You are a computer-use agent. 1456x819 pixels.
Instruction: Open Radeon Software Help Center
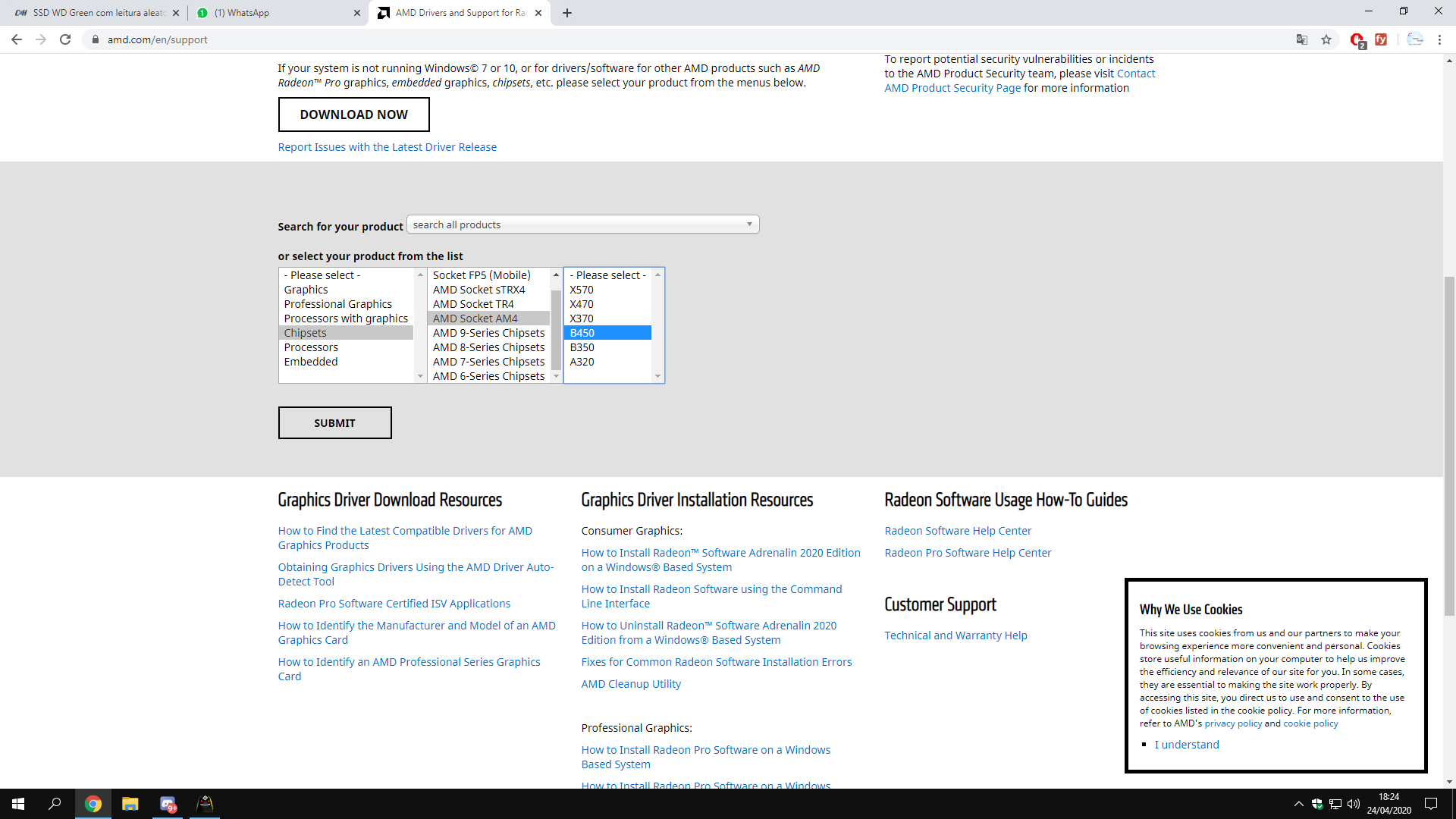[958, 531]
